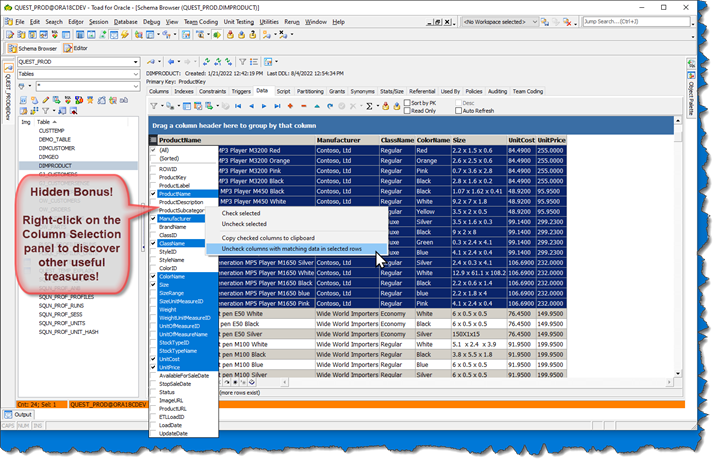Select SQLN_PROF_UNIT_HASH table in list
This screenshot has width=720, height=466.
click(68, 332)
